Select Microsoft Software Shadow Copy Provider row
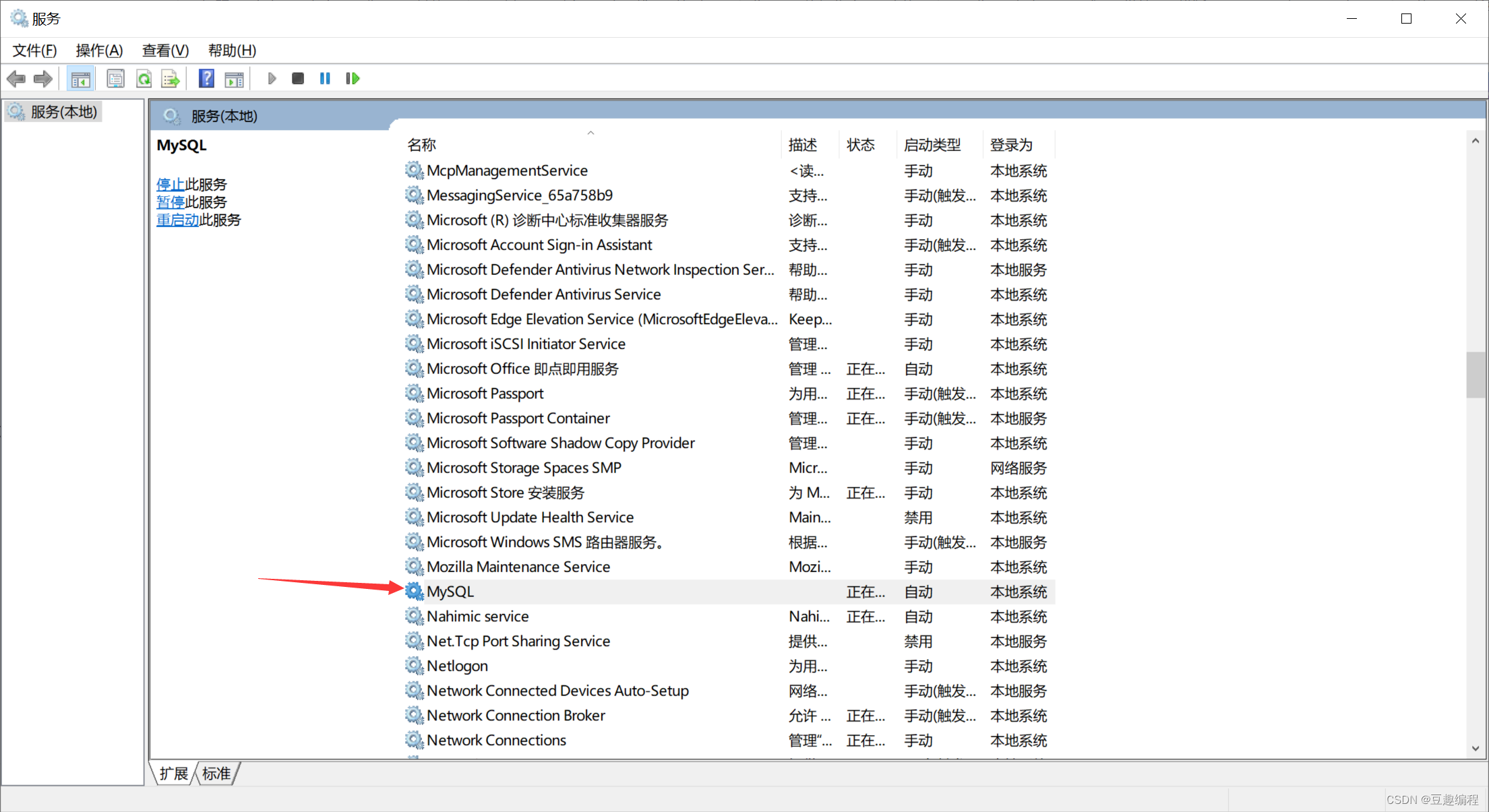Viewport: 1489px width, 812px height. 729,443
